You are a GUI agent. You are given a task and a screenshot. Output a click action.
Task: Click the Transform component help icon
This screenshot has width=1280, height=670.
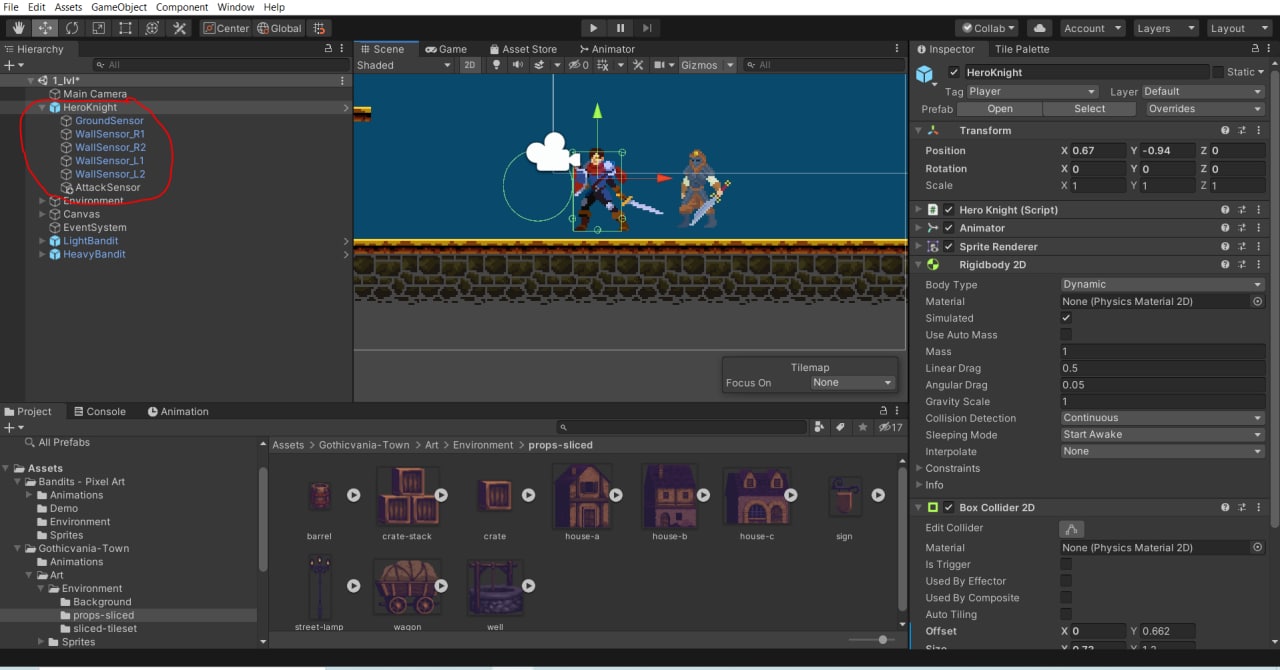1225,131
